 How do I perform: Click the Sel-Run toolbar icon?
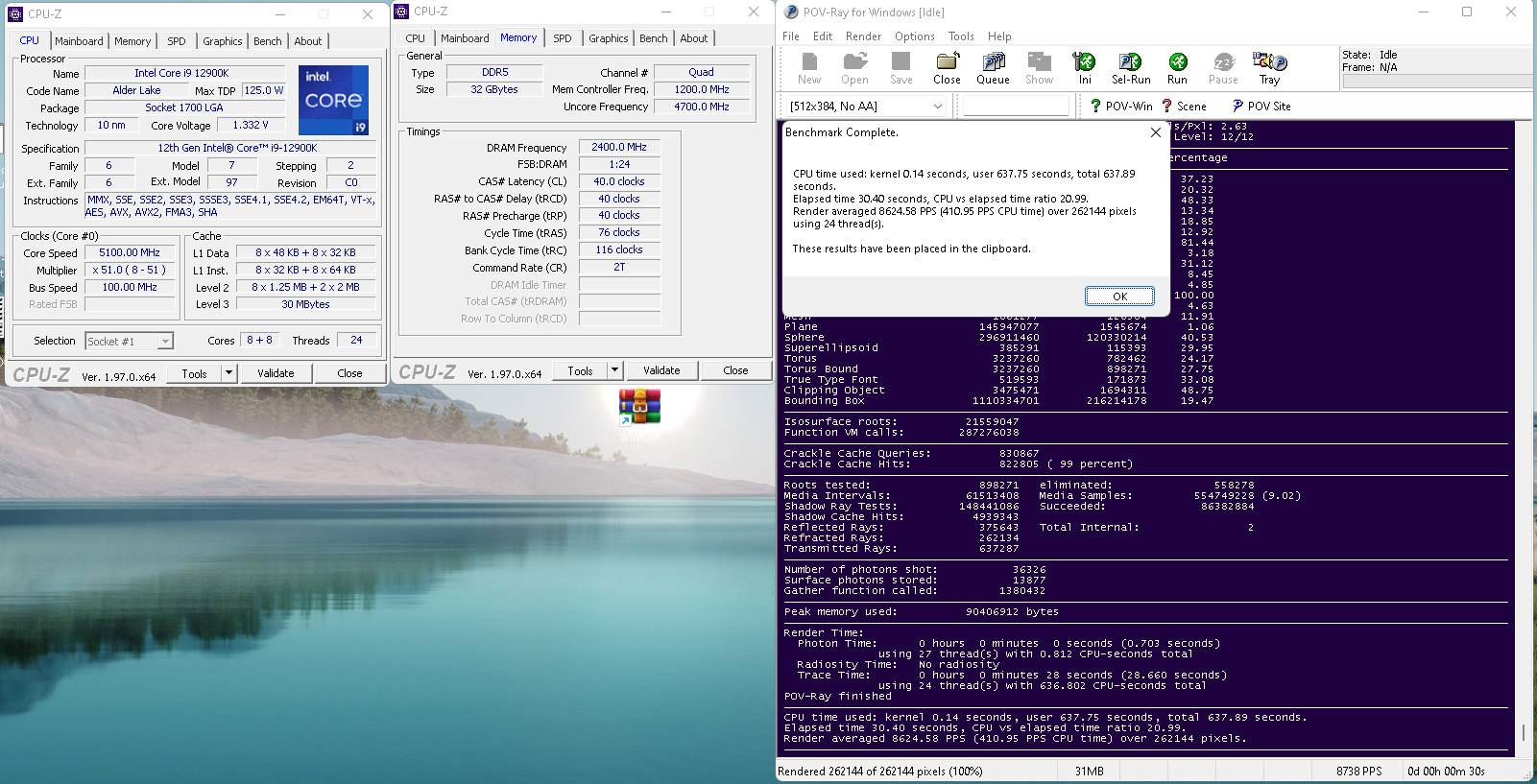(1131, 62)
